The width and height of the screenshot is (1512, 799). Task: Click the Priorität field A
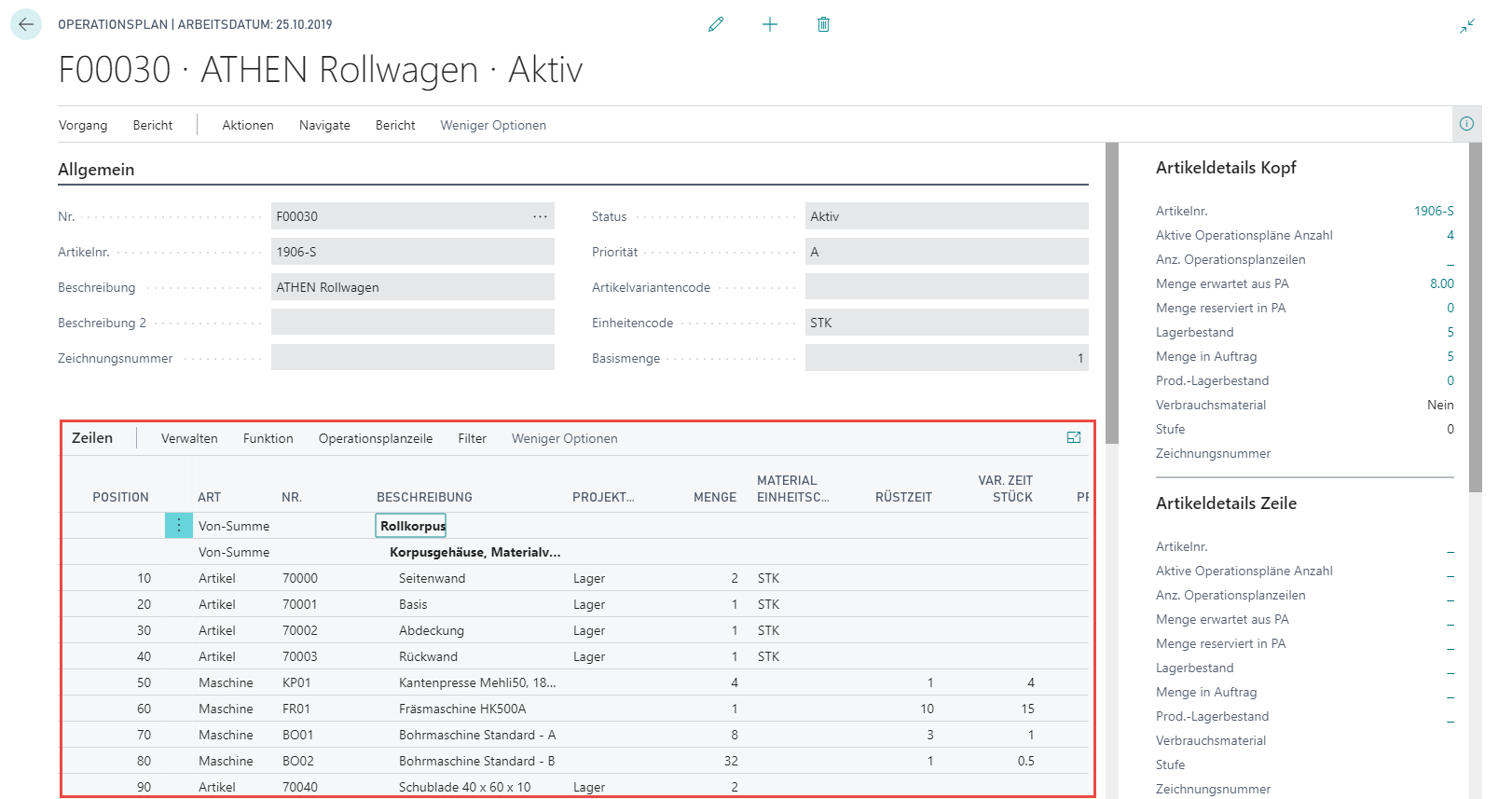point(946,252)
